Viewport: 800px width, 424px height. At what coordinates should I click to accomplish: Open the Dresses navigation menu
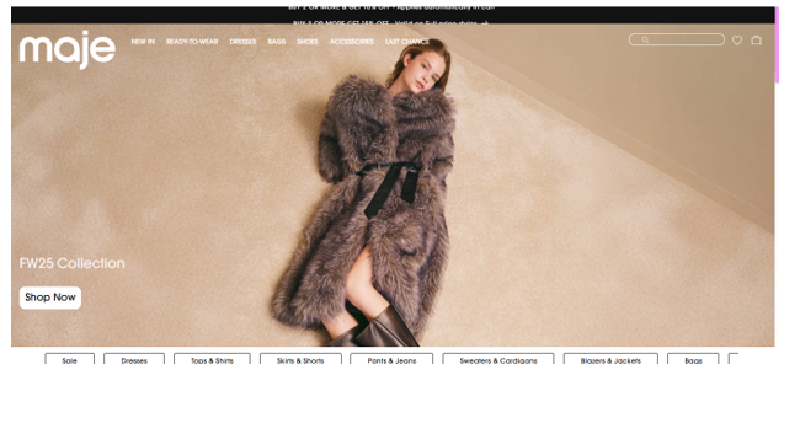(x=243, y=42)
